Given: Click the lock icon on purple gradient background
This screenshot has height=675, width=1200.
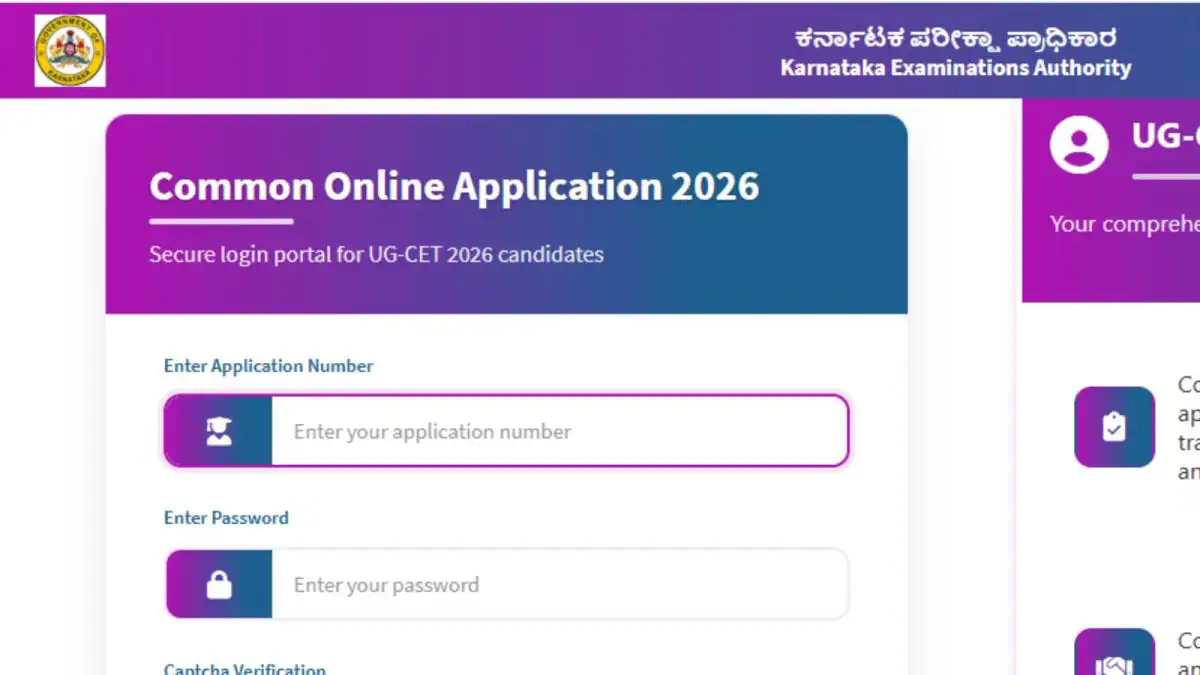Looking at the screenshot, I should click(221, 584).
